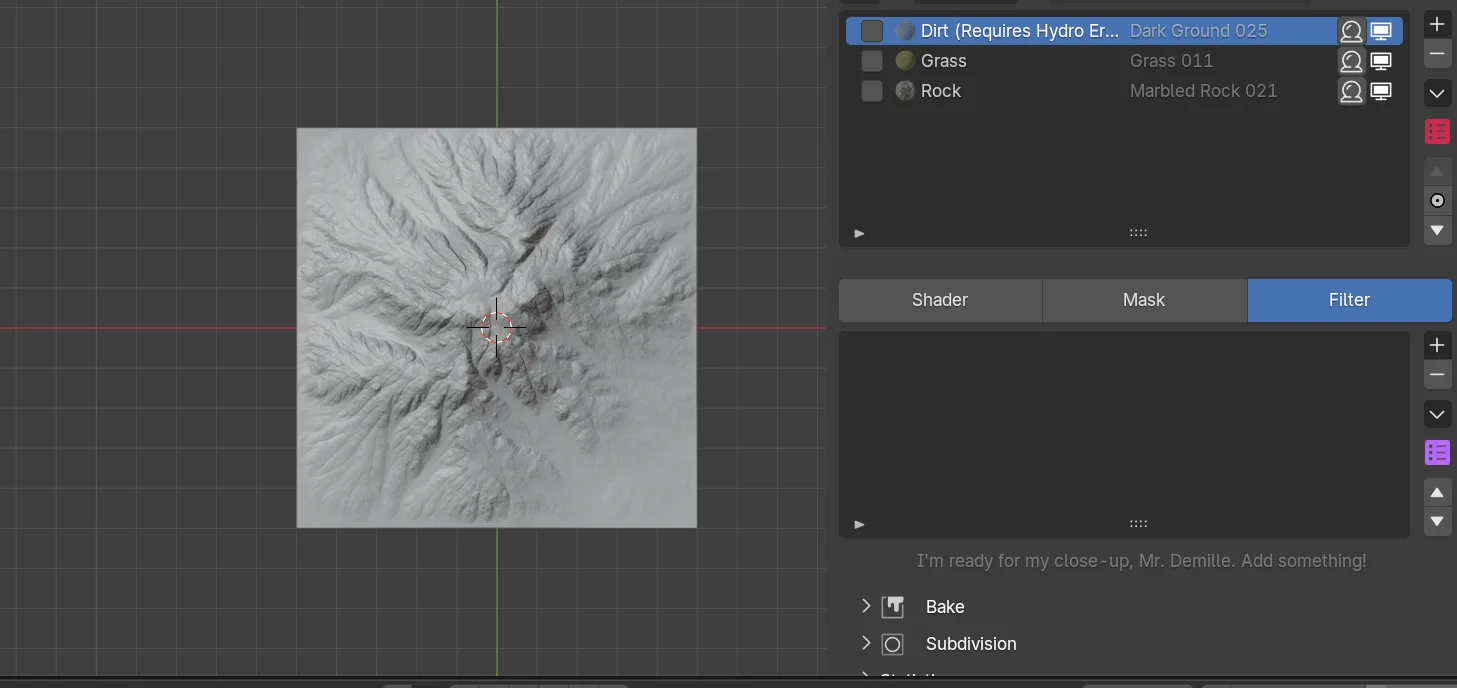Tick the checkbox for the Grass layer
This screenshot has width=1457, height=688.
pyautogui.click(x=872, y=61)
